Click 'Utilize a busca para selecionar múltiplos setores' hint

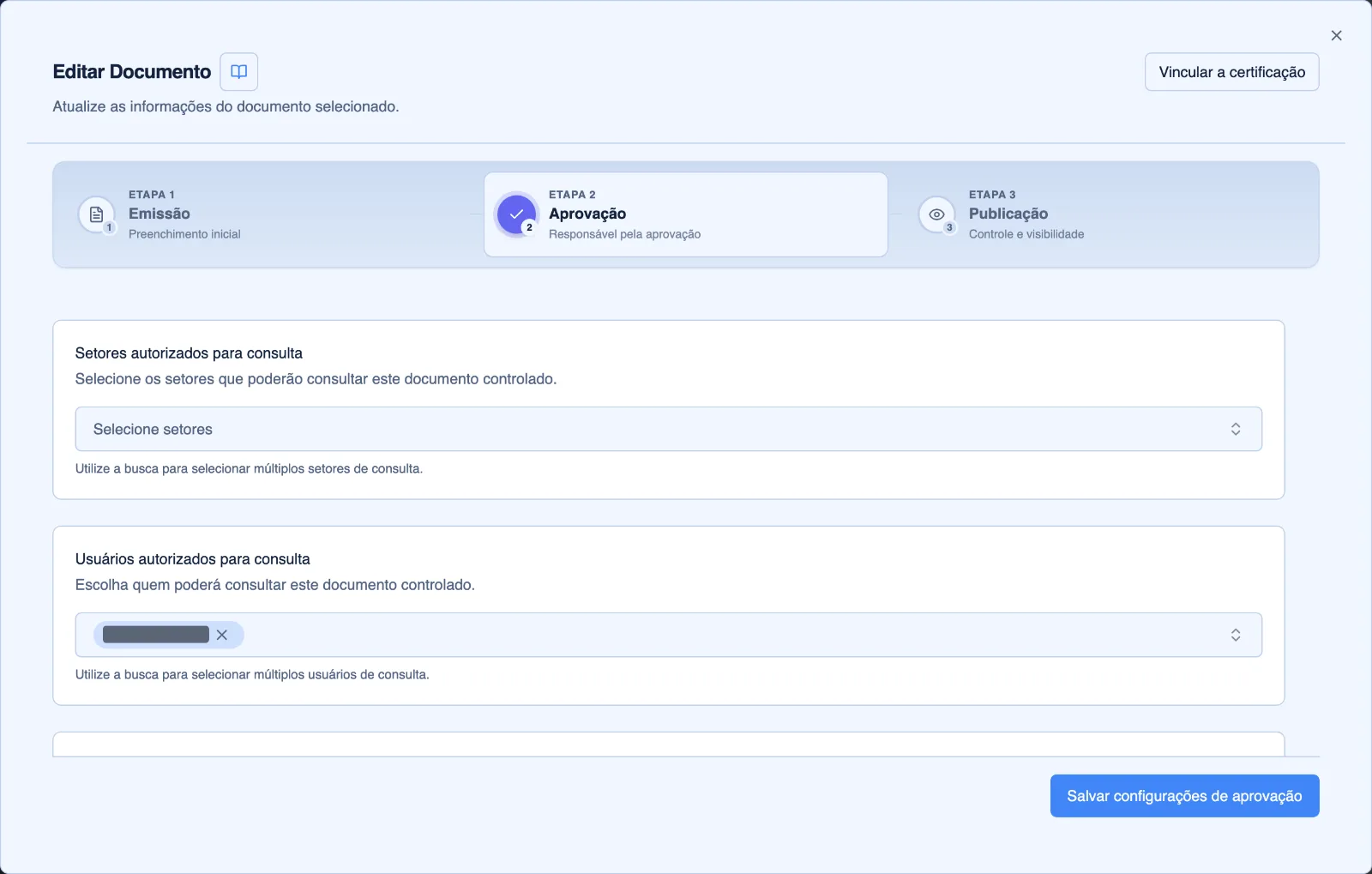[249, 468]
